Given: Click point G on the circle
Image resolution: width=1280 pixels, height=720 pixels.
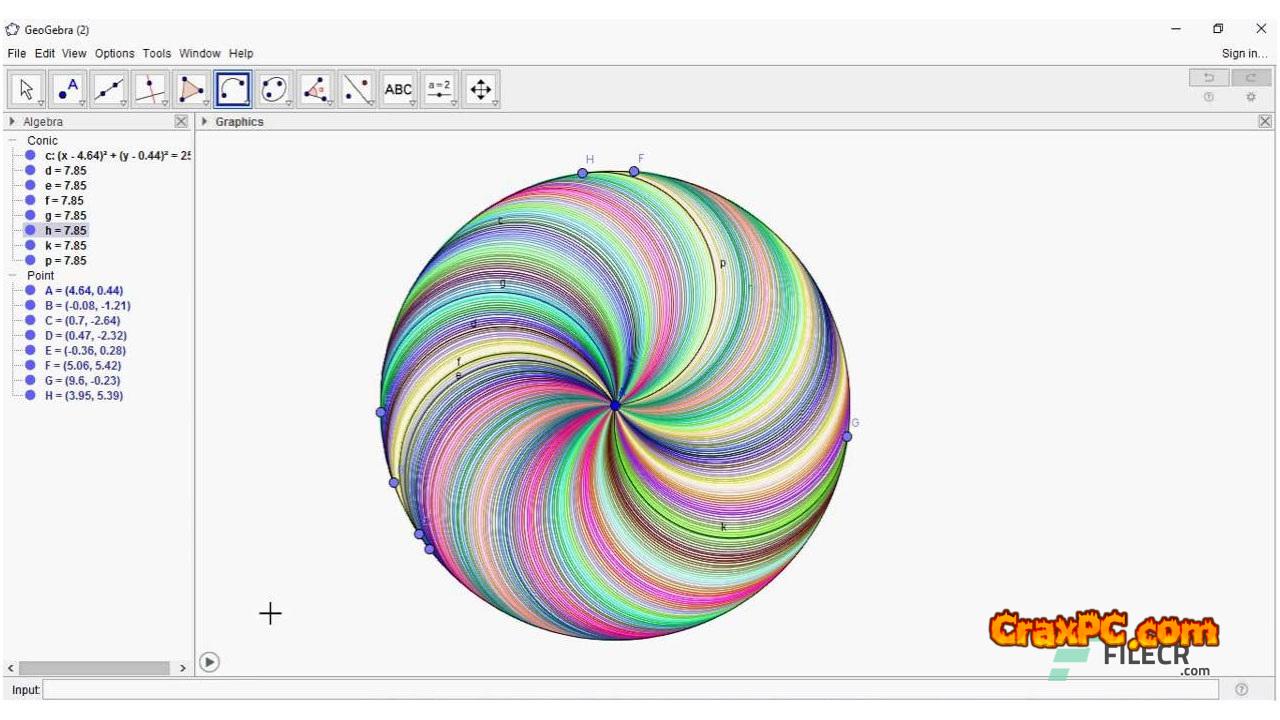Looking at the screenshot, I should 847,436.
